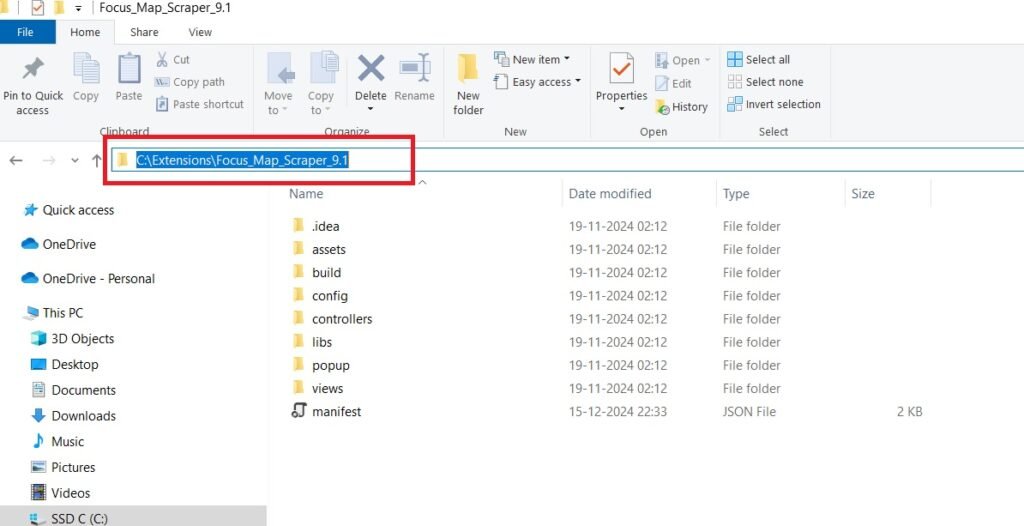Click Invert selection
The width and height of the screenshot is (1024, 526).
click(774, 104)
